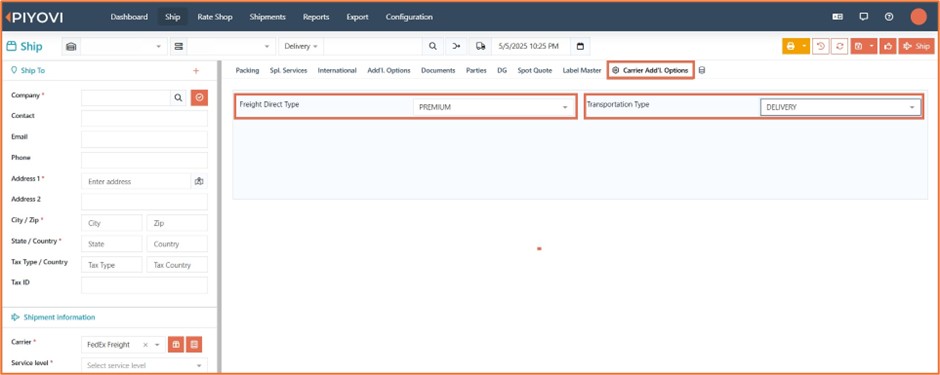
Task: Open the orange user profile avatar
Action: (x=918, y=17)
